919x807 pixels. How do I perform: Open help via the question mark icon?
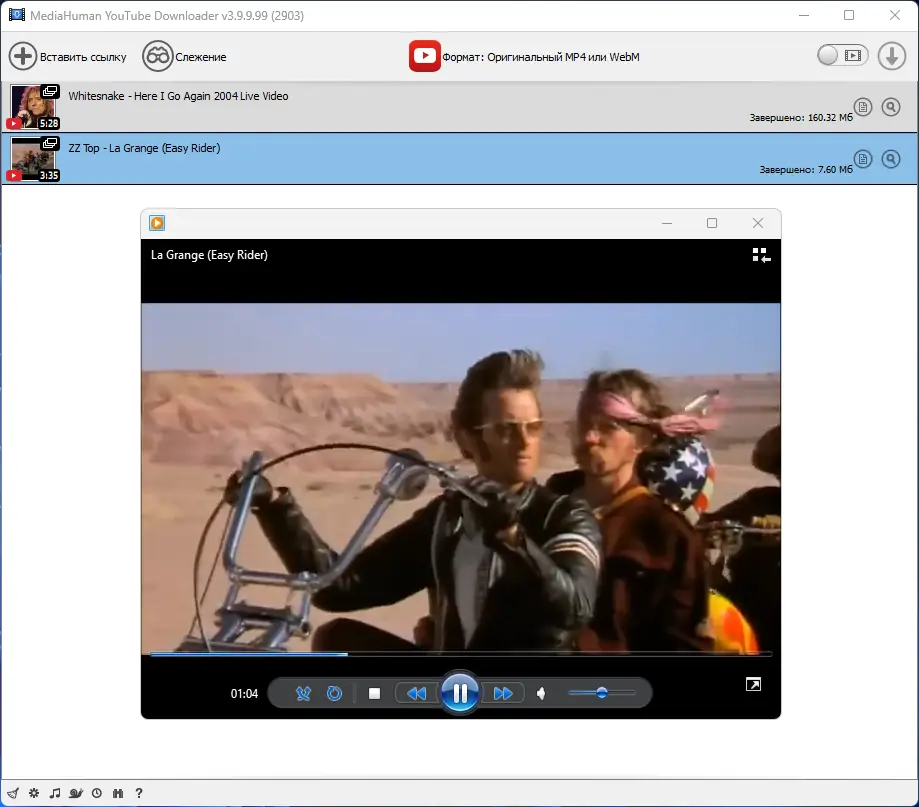(x=139, y=793)
